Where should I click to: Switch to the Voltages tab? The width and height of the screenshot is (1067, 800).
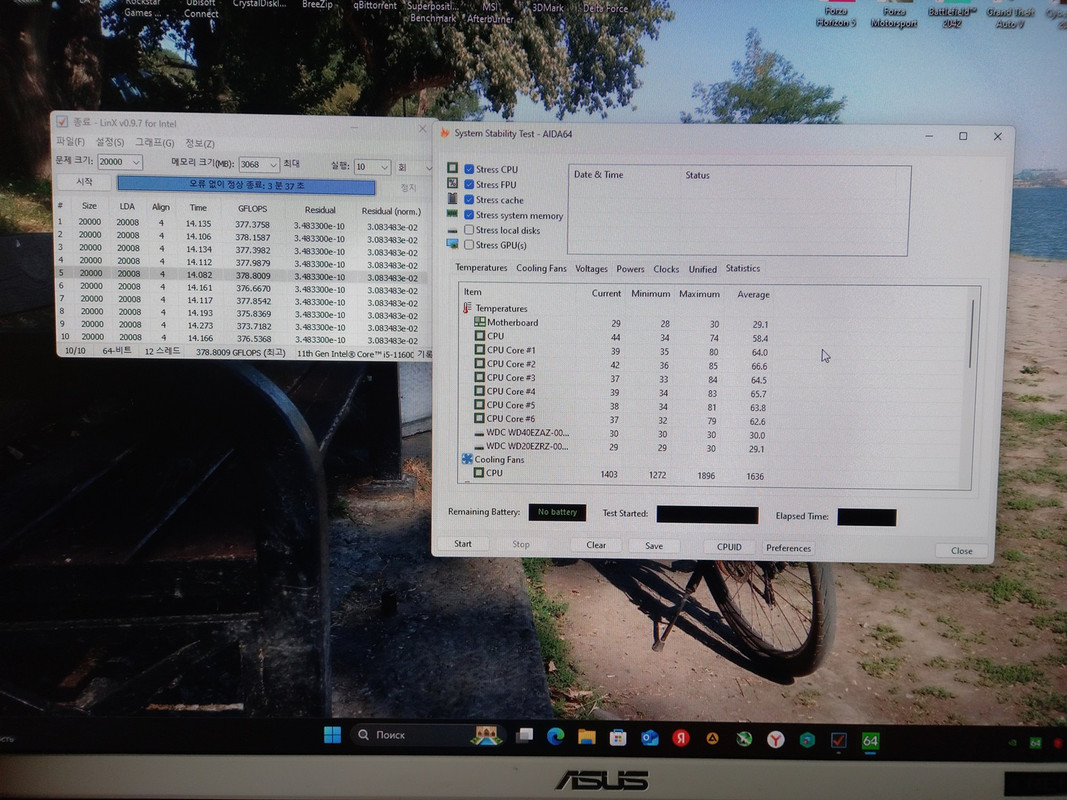pyautogui.click(x=591, y=269)
